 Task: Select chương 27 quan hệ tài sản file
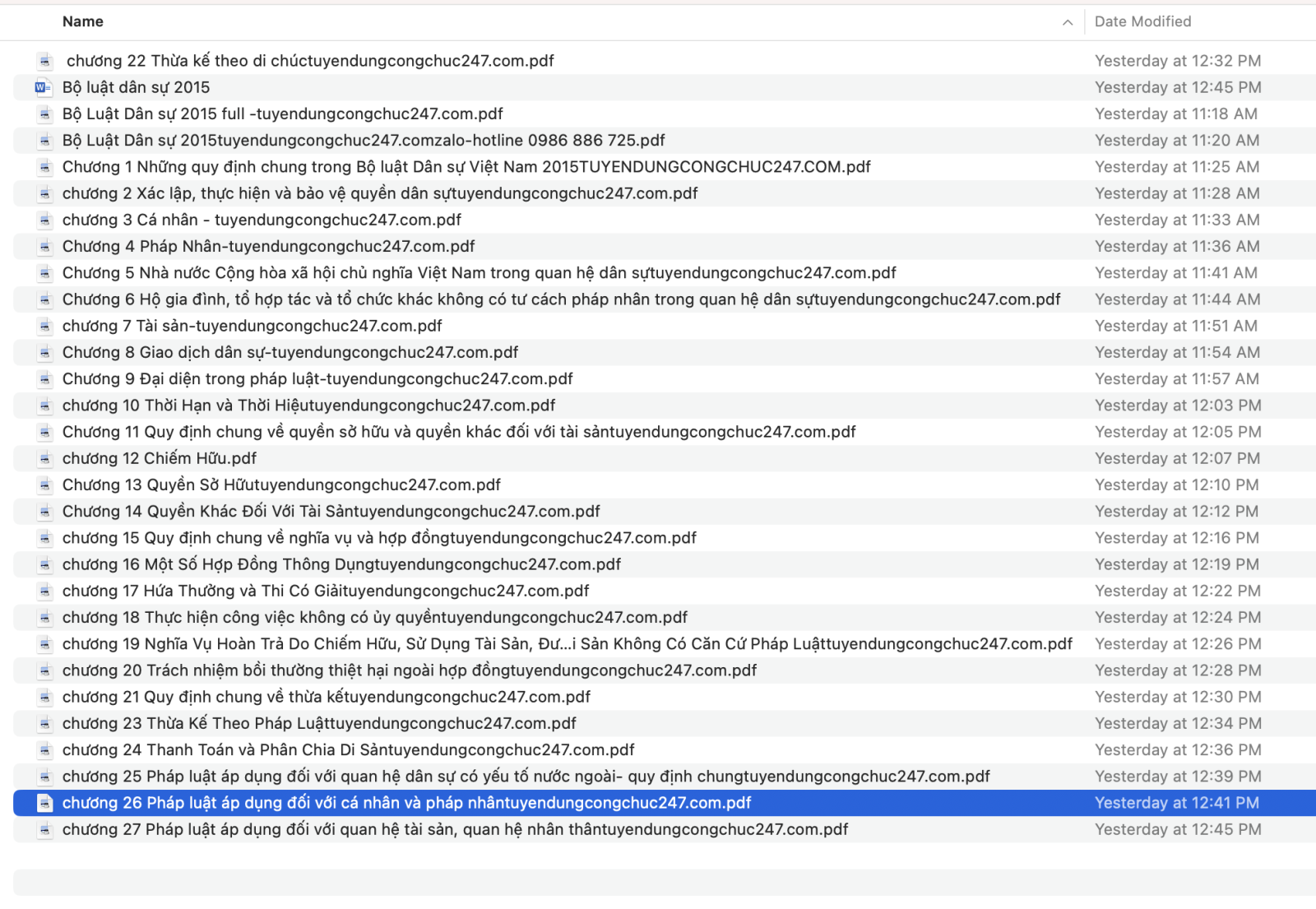point(455,829)
